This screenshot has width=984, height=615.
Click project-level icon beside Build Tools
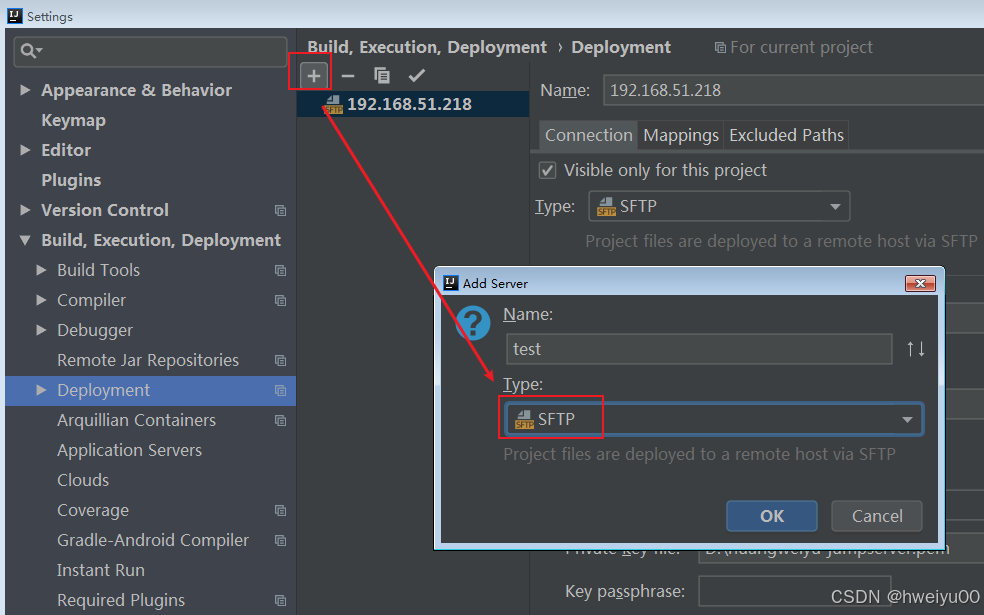[281, 270]
